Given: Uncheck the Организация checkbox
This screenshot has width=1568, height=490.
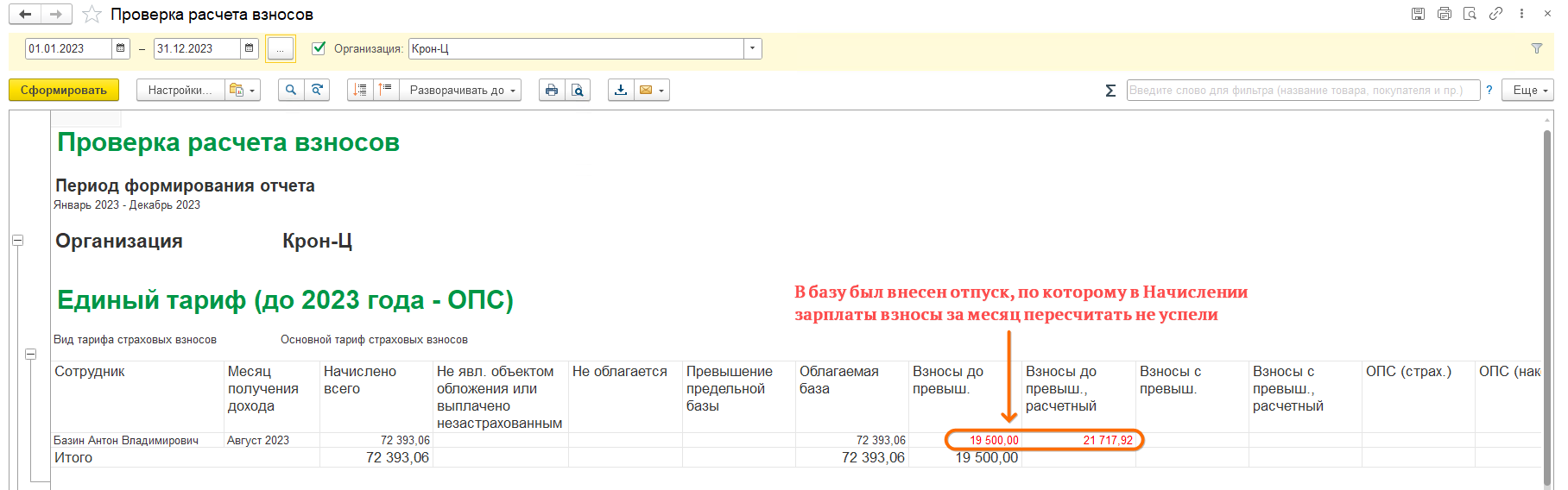Looking at the screenshot, I should point(319,48).
